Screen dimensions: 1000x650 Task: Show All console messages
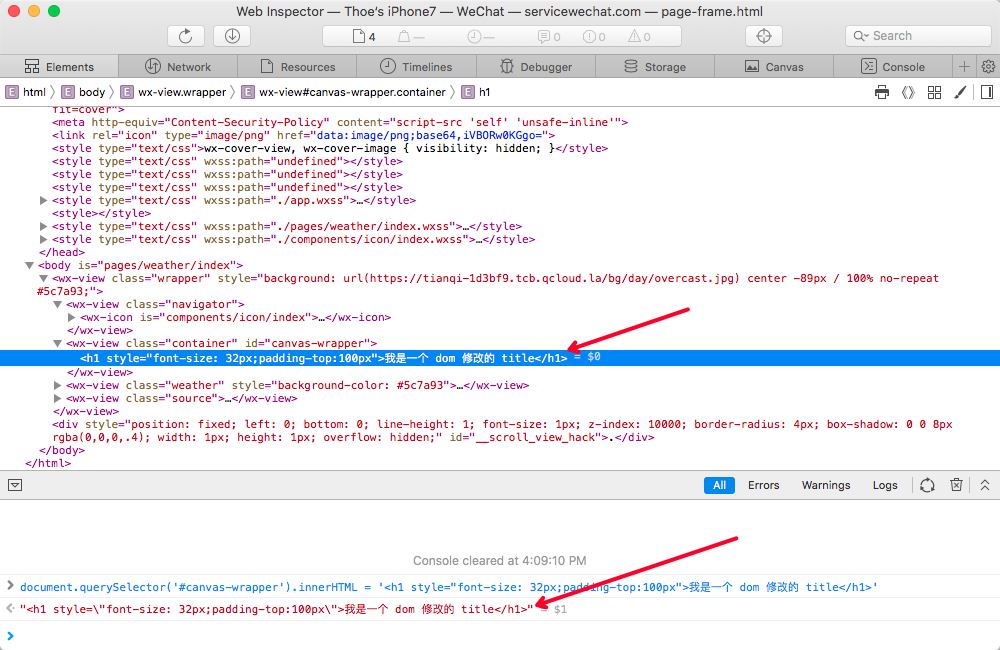point(719,485)
